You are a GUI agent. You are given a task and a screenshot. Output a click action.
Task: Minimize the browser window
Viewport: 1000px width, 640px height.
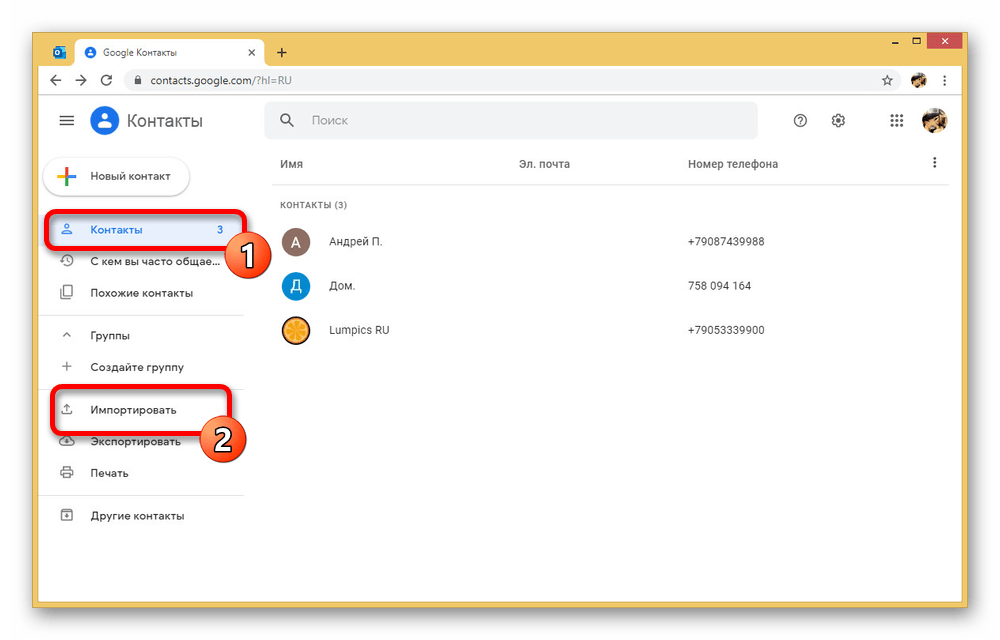(x=895, y=41)
